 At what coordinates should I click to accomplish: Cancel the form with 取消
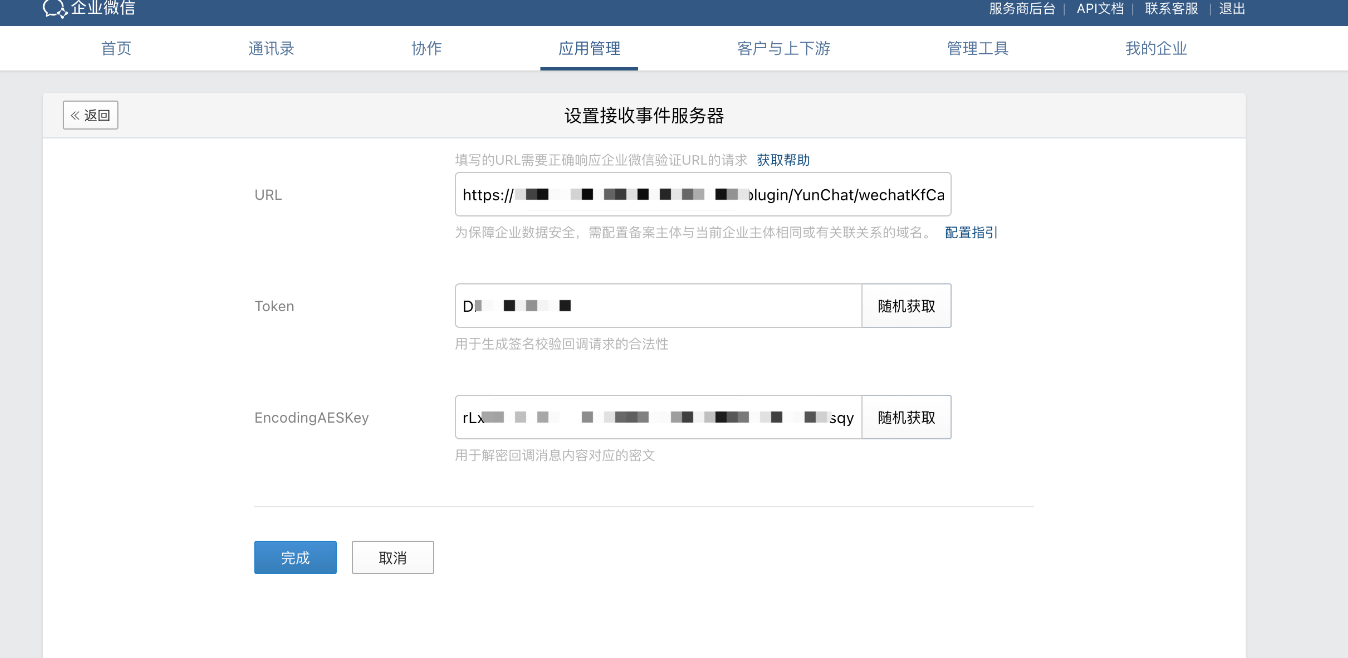pos(393,558)
